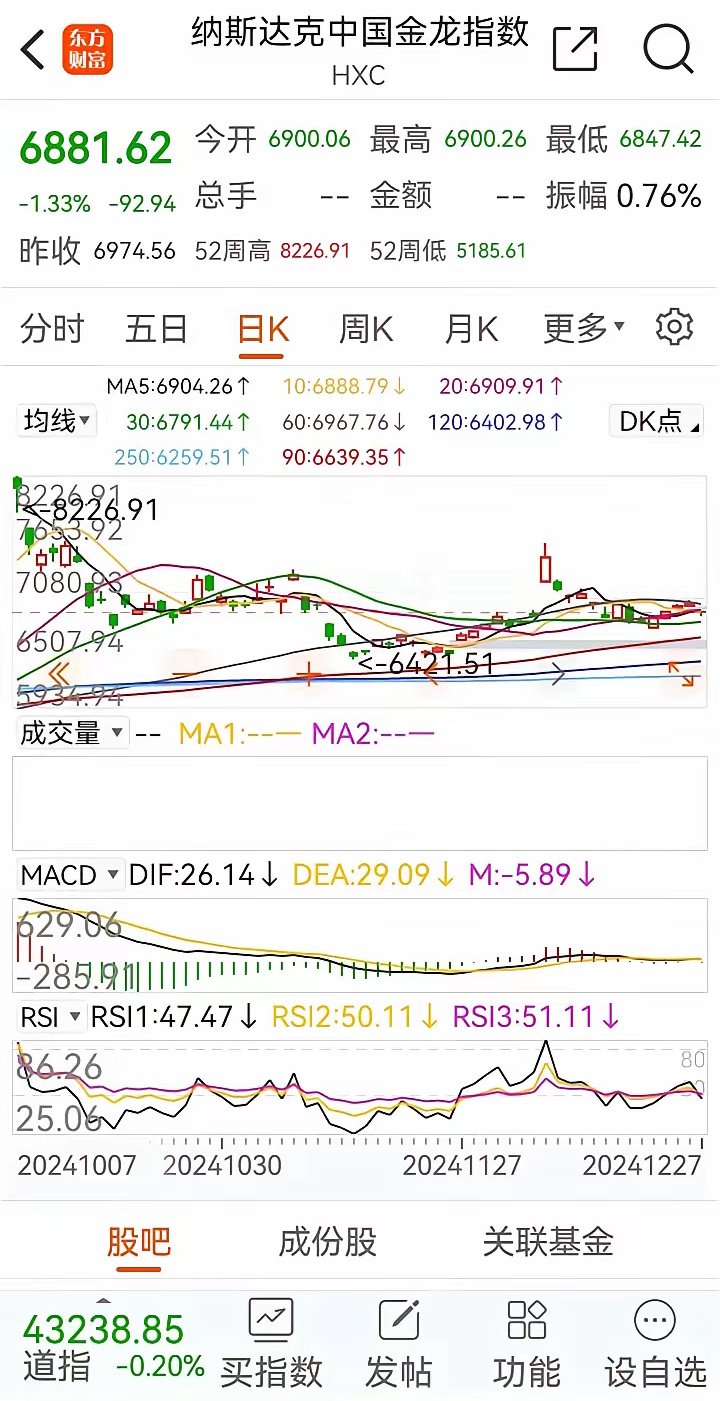Open the 关联基金 tab
The height and width of the screenshot is (1401, 720).
(x=548, y=1242)
